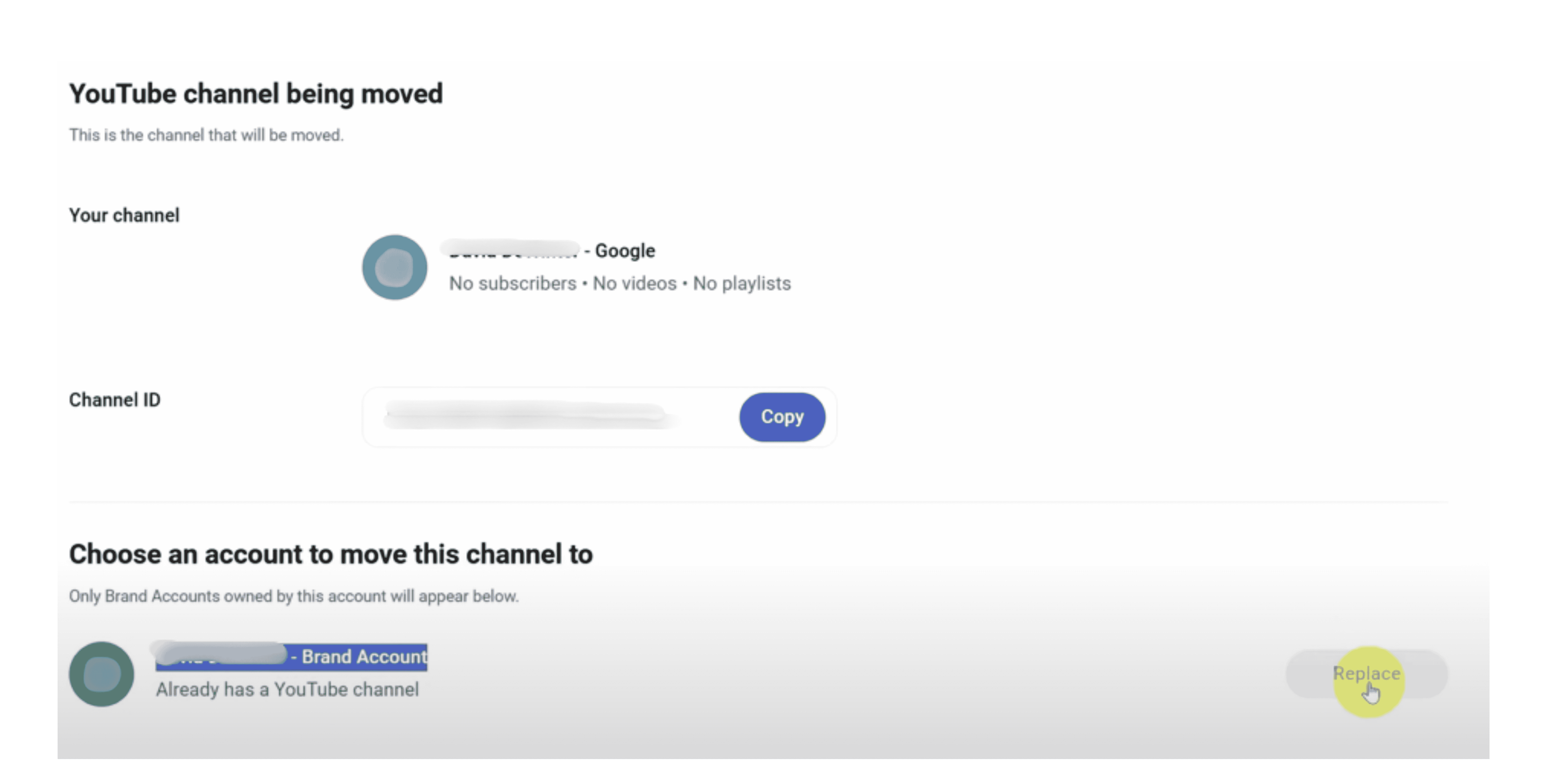Click 'Choose an account to move this channel to' heading
The width and height of the screenshot is (1568, 784).
[x=331, y=554]
